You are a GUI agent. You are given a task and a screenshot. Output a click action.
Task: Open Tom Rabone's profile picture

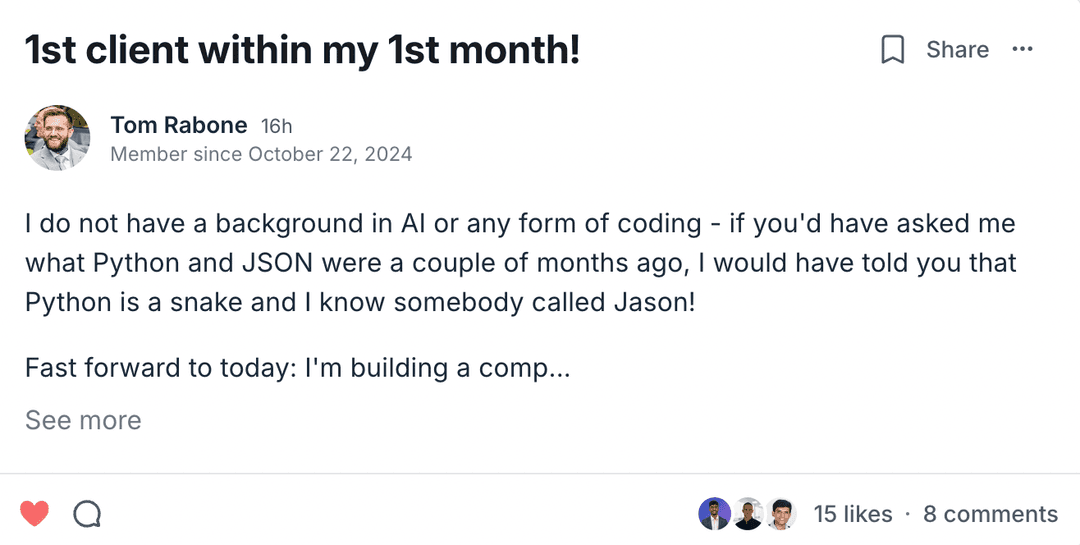tap(57, 138)
